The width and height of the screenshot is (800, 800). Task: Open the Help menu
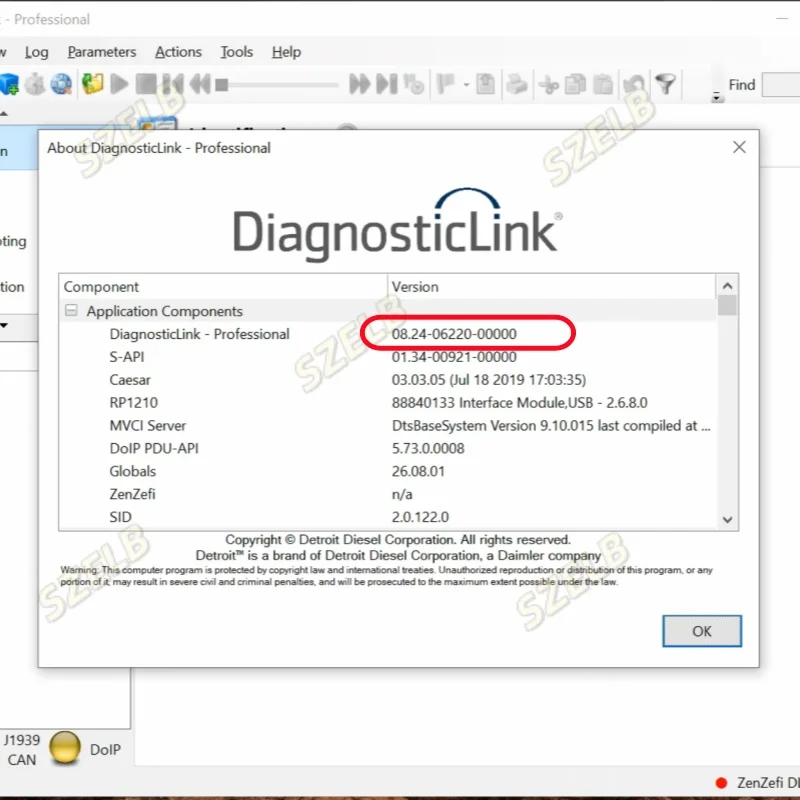[286, 52]
